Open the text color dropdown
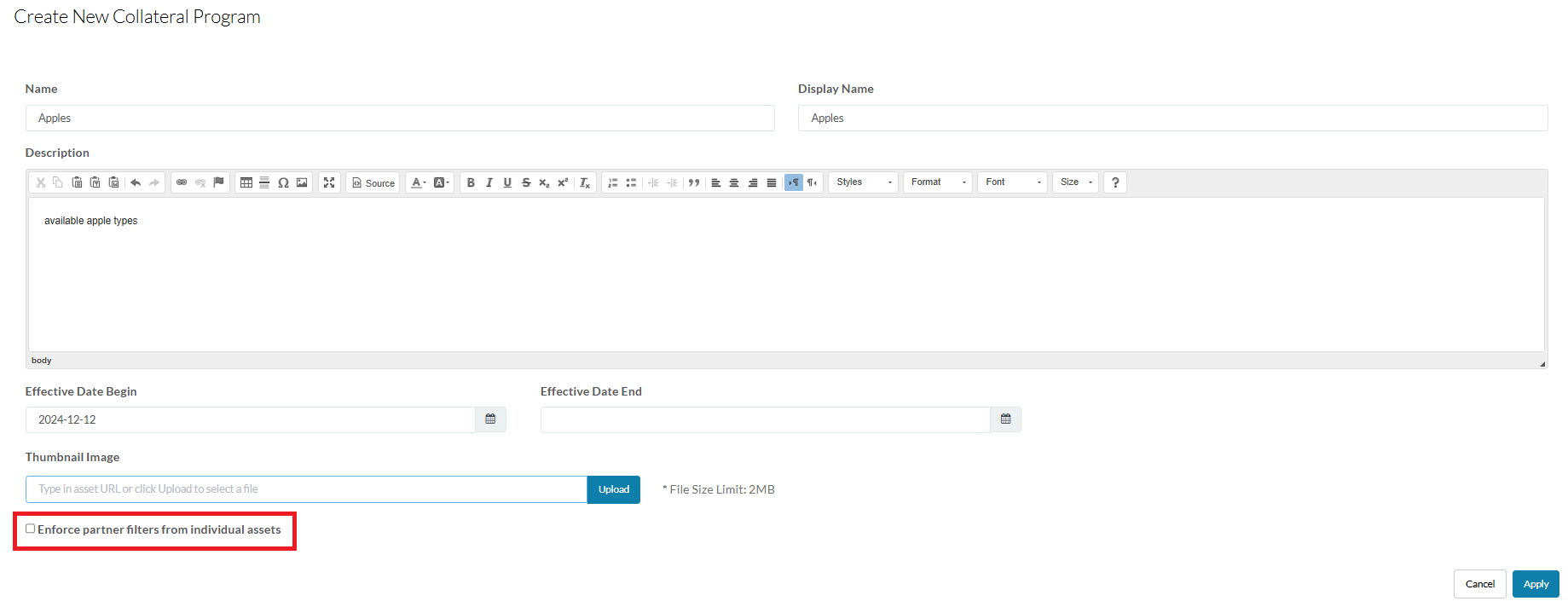 (418, 182)
